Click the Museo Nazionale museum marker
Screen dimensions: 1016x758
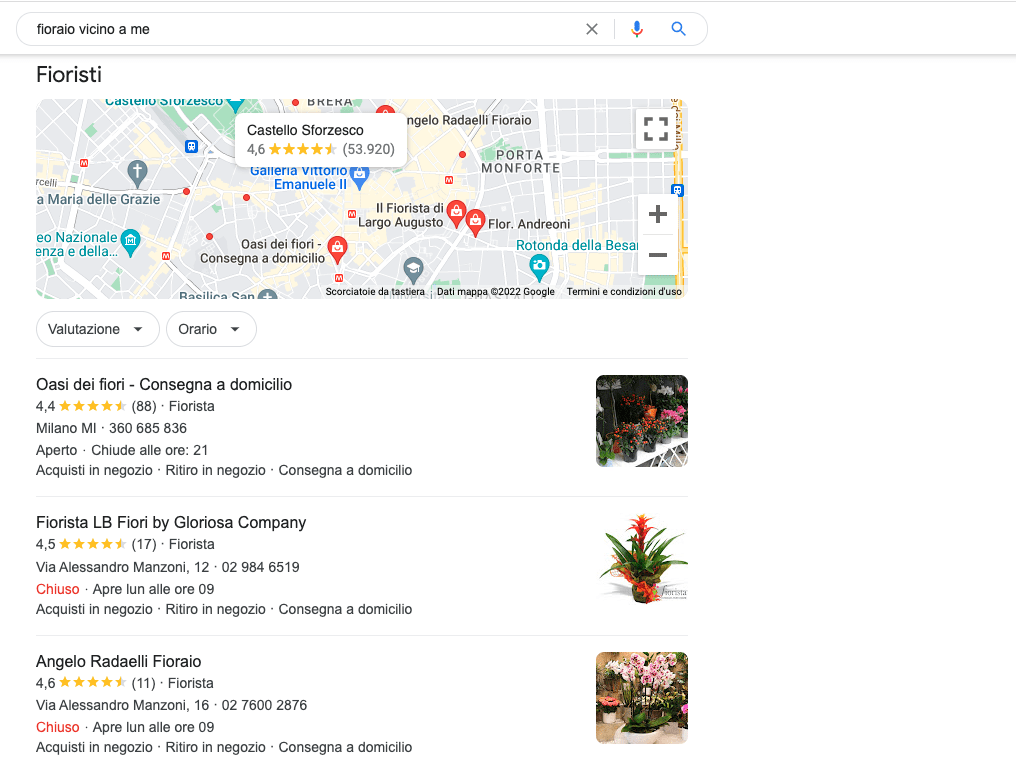[131, 242]
